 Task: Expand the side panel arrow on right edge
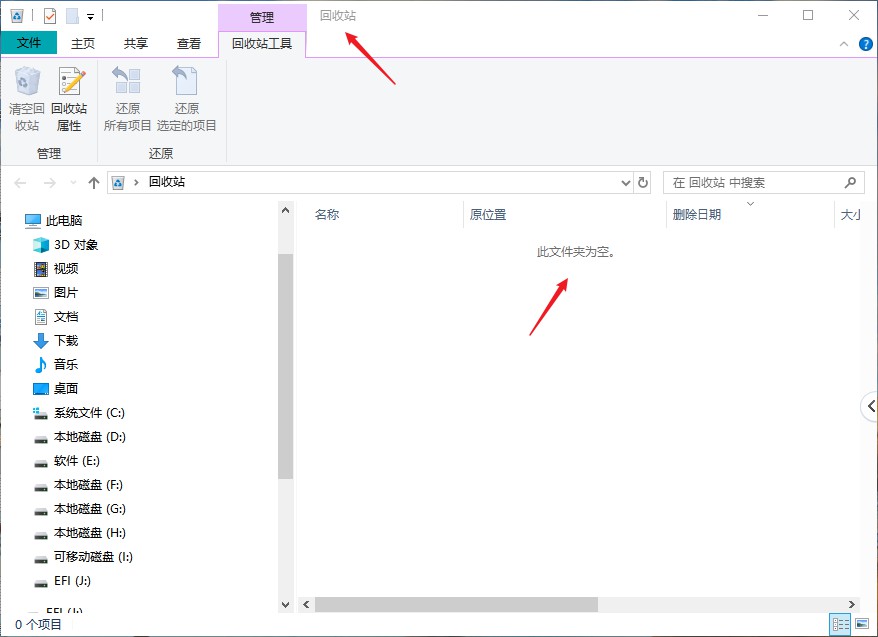tap(870, 406)
